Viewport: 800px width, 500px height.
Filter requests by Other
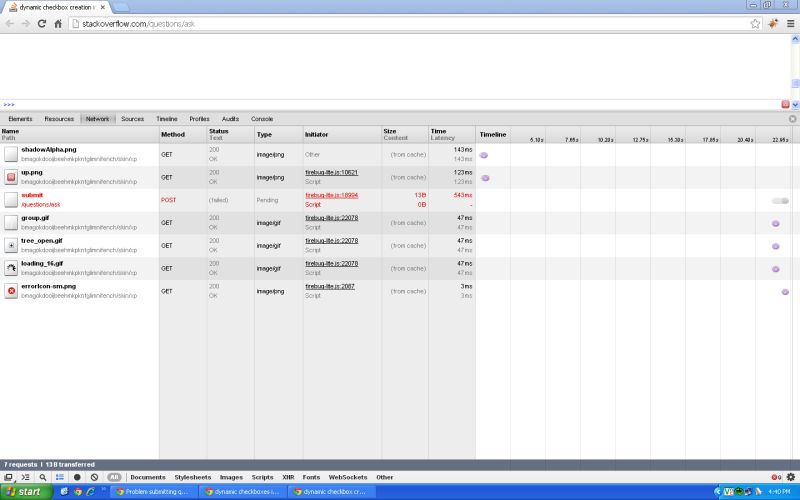tap(385, 477)
